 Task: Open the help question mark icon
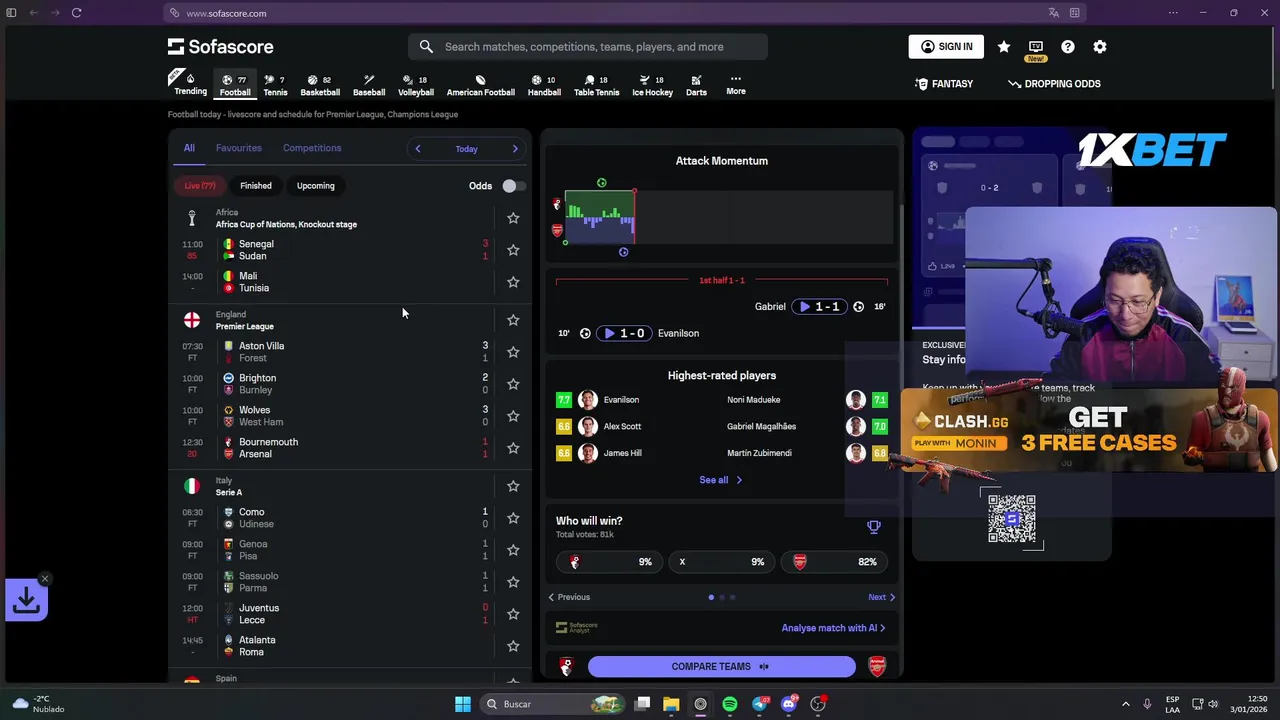pos(1068,47)
